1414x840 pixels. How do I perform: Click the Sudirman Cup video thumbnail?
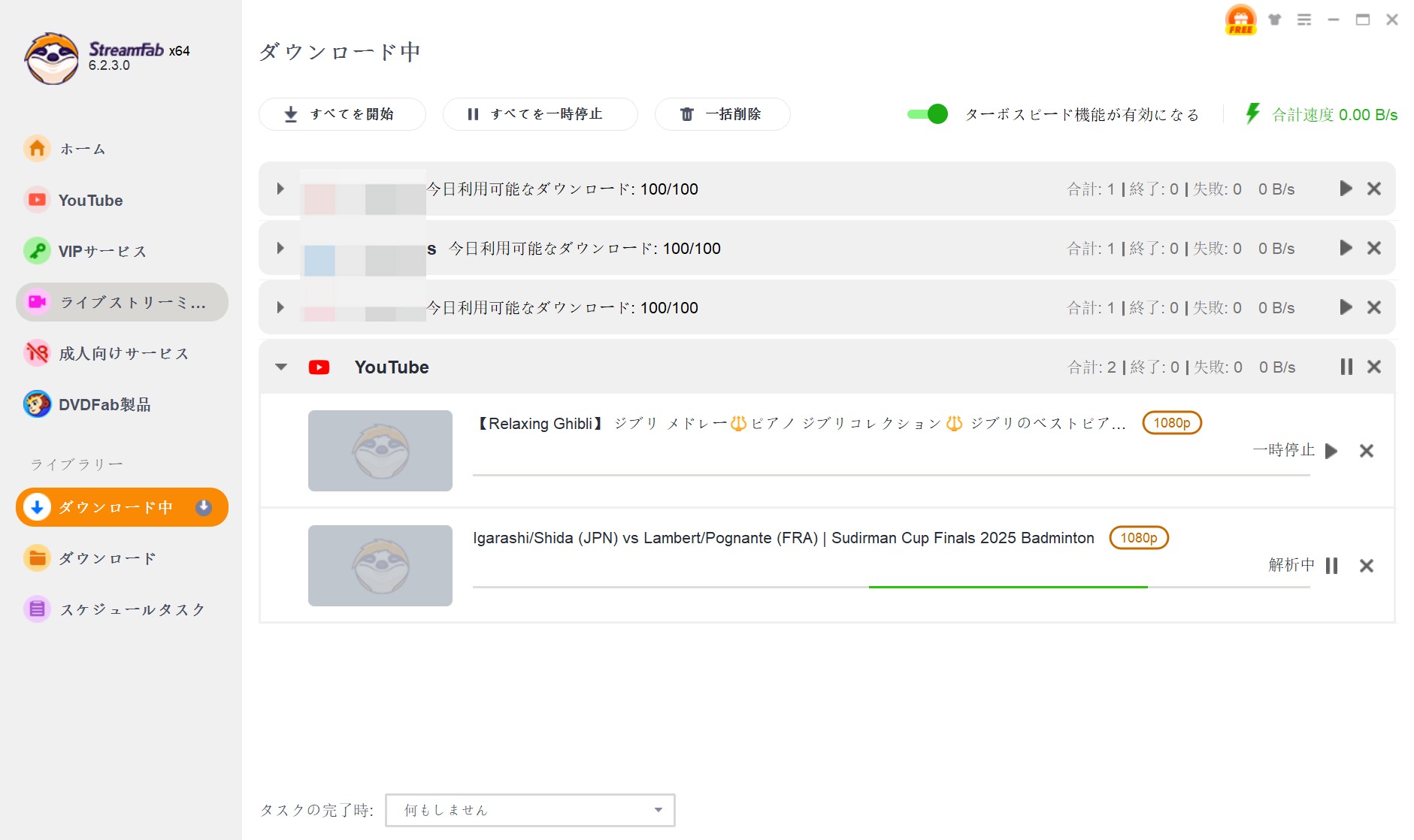380,566
